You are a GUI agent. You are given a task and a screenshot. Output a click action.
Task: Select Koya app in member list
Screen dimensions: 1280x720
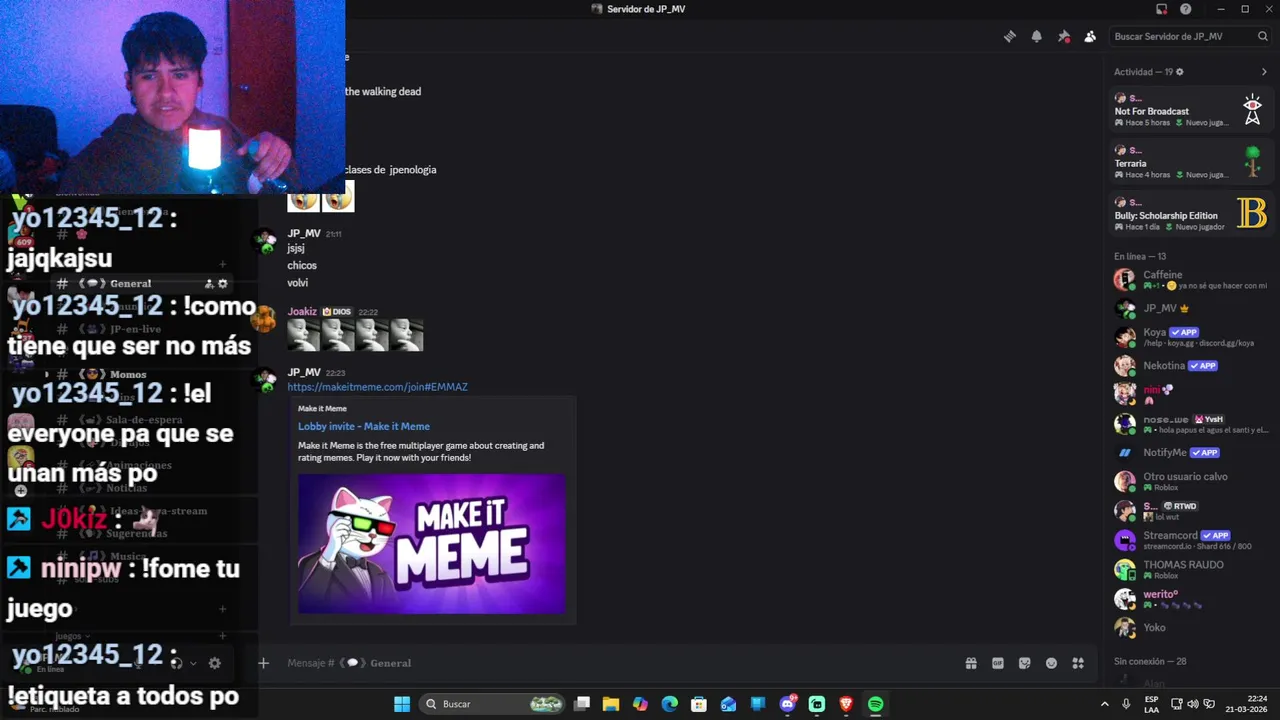click(x=1191, y=337)
